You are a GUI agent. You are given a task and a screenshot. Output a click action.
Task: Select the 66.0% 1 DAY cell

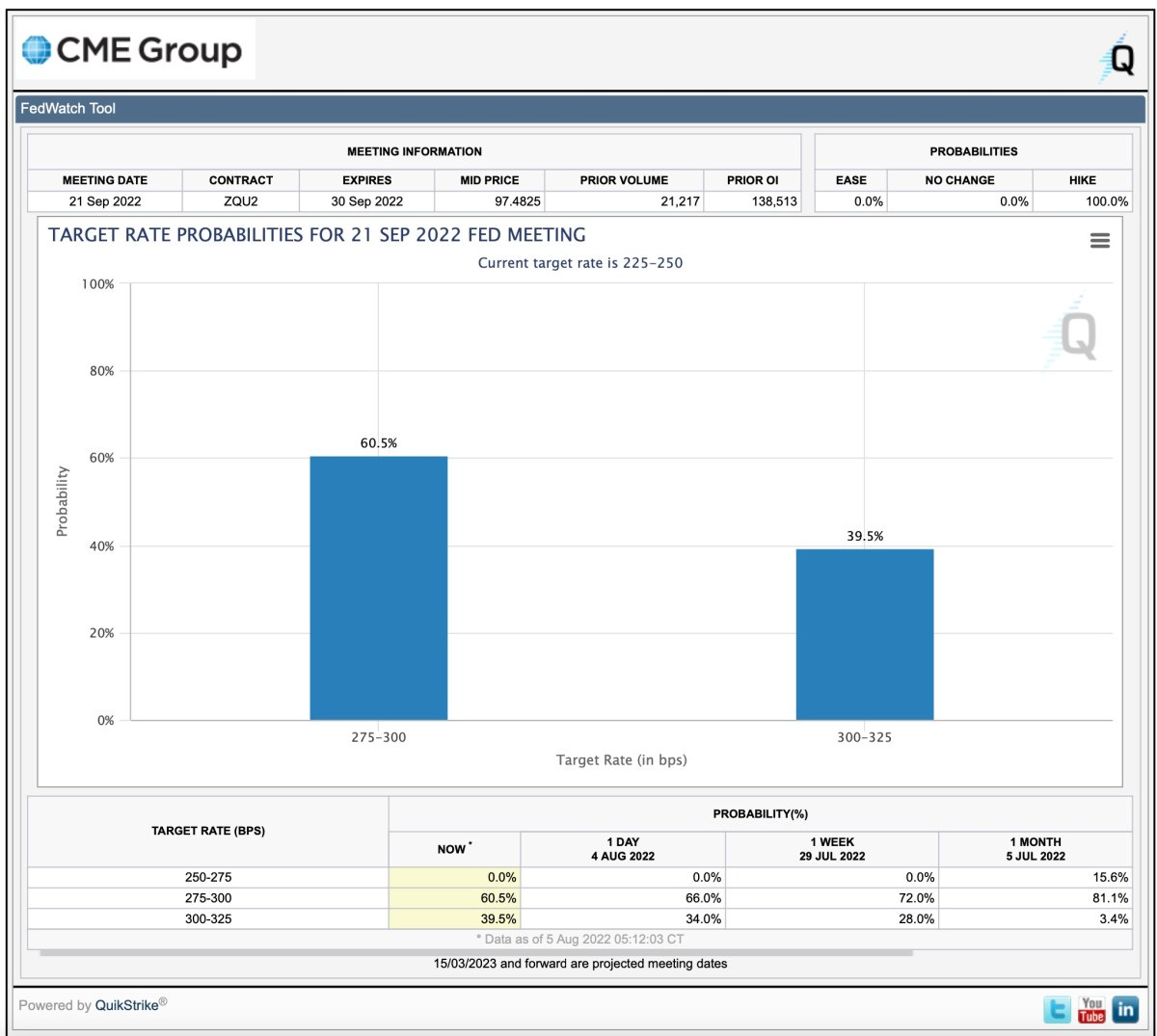click(623, 898)
